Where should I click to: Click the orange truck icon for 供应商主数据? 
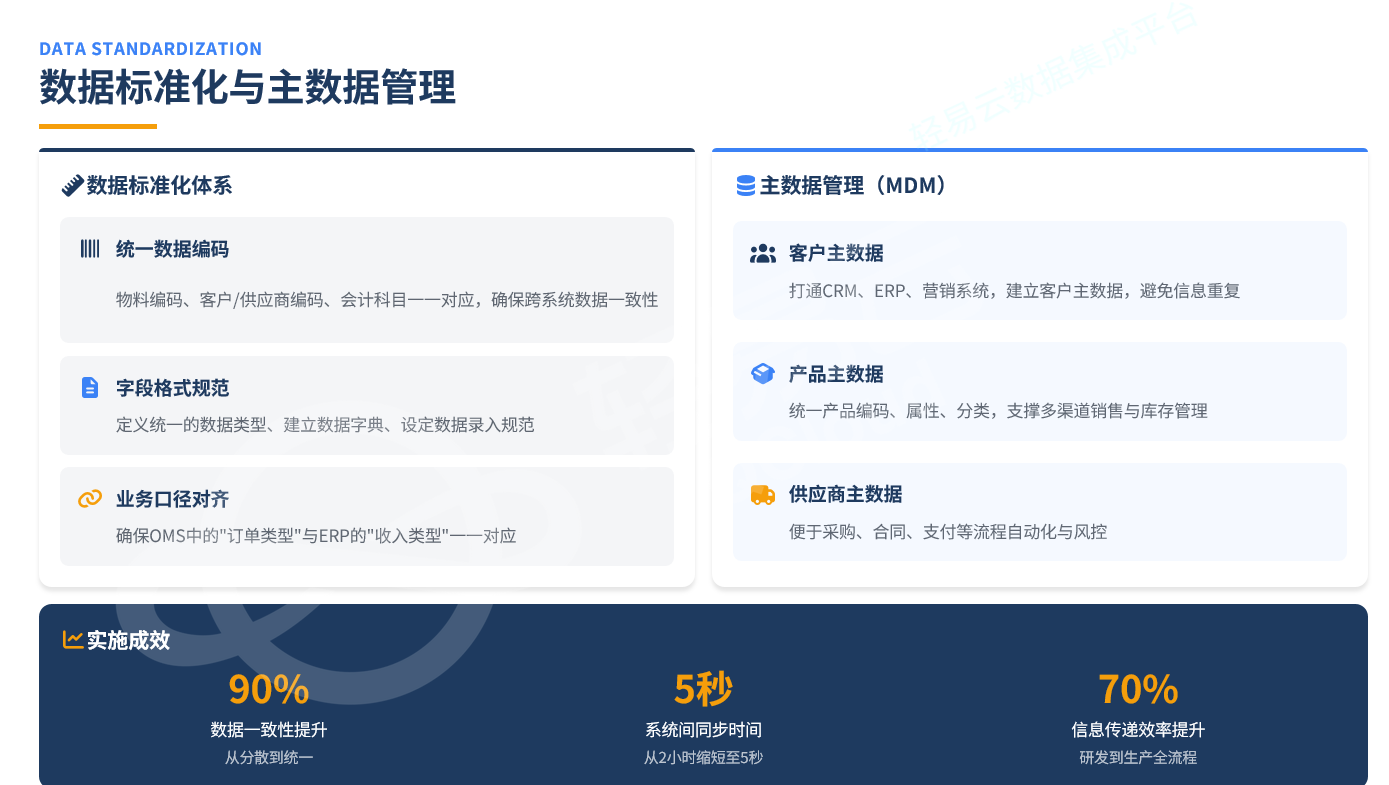[x=763, y=494]
